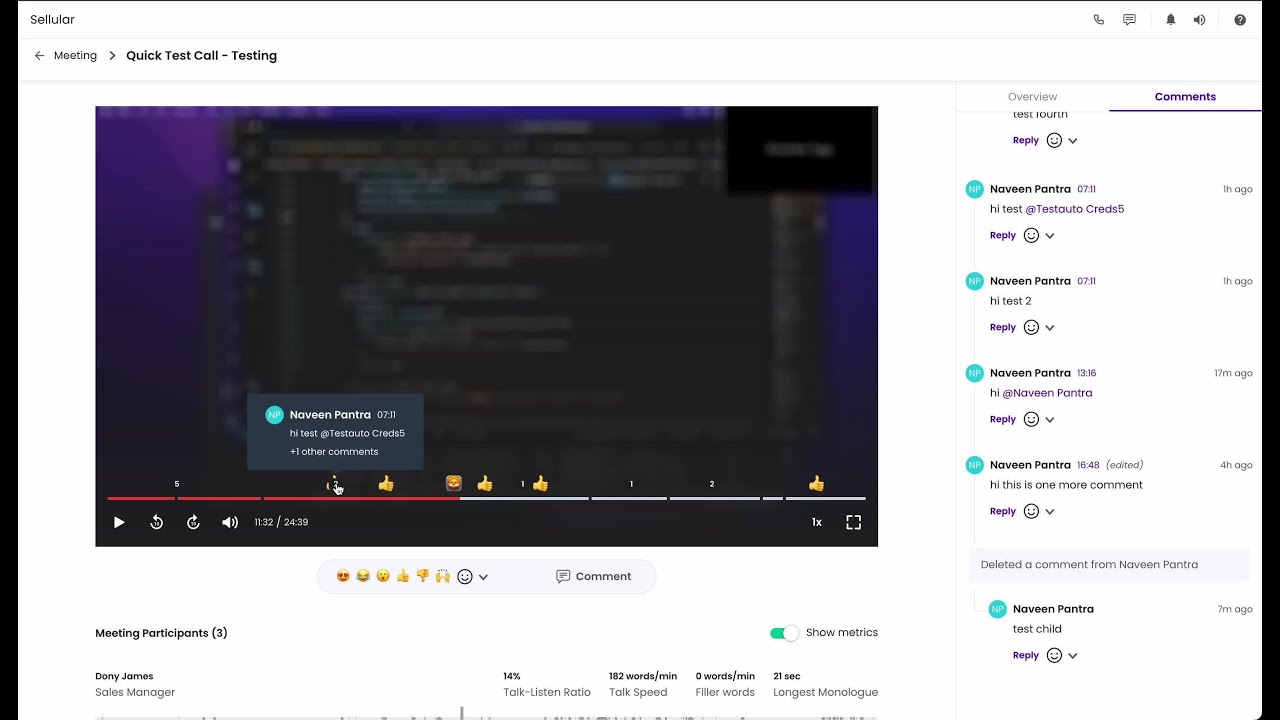1280x720 pixels.
Task: React with thumbs up emoji
Action: point(403,576)
